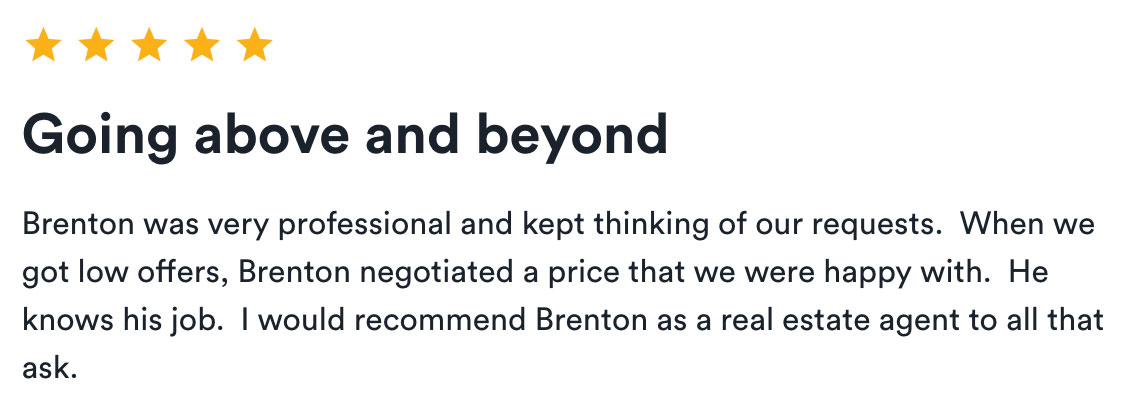Screen dimensions: 1138x412
Task: Click final word 'ask.' of review
Action: tap(49, 368)
